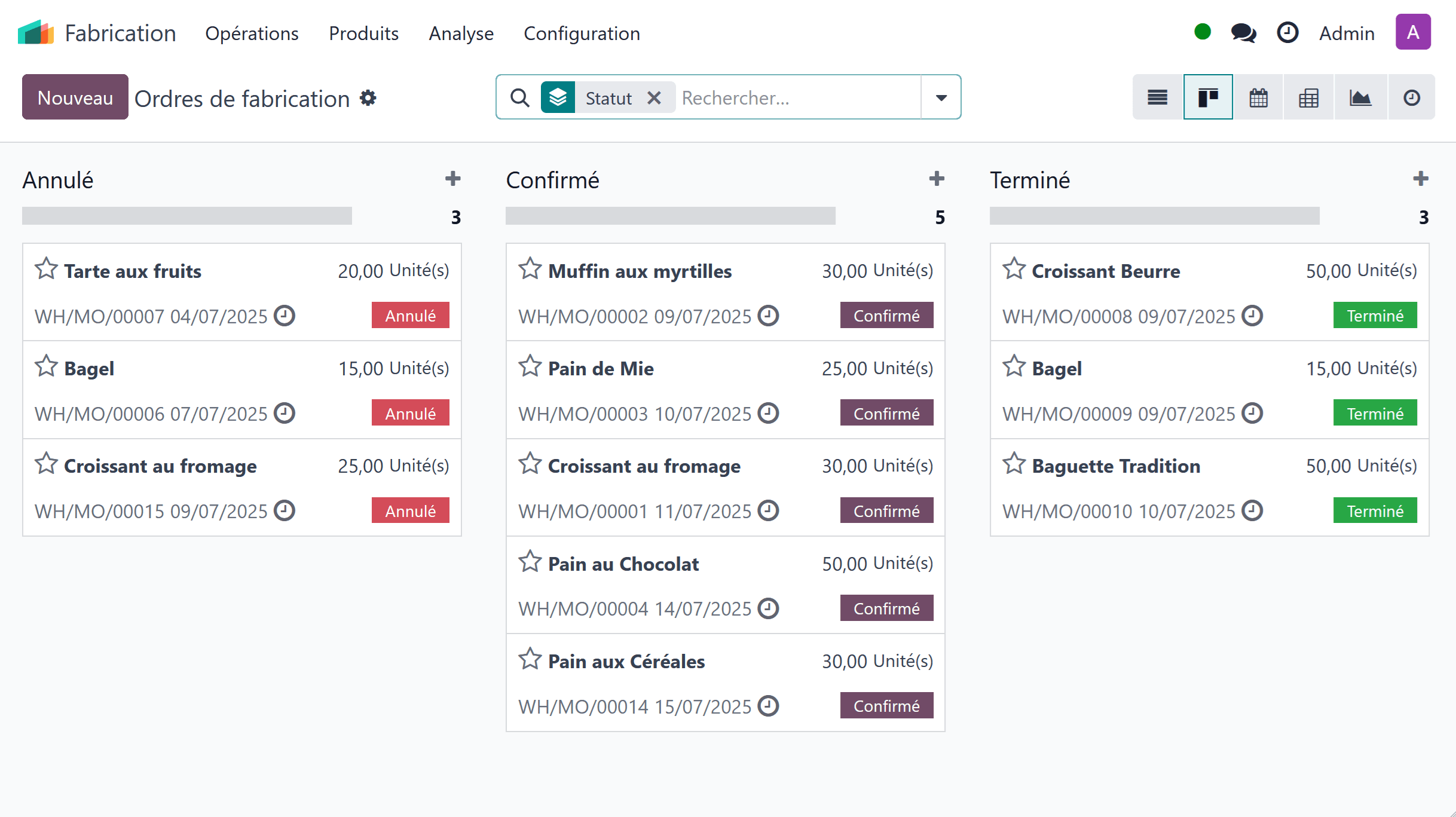
Task: Remove the Statut filter facet
Action: tap(654, 97)
